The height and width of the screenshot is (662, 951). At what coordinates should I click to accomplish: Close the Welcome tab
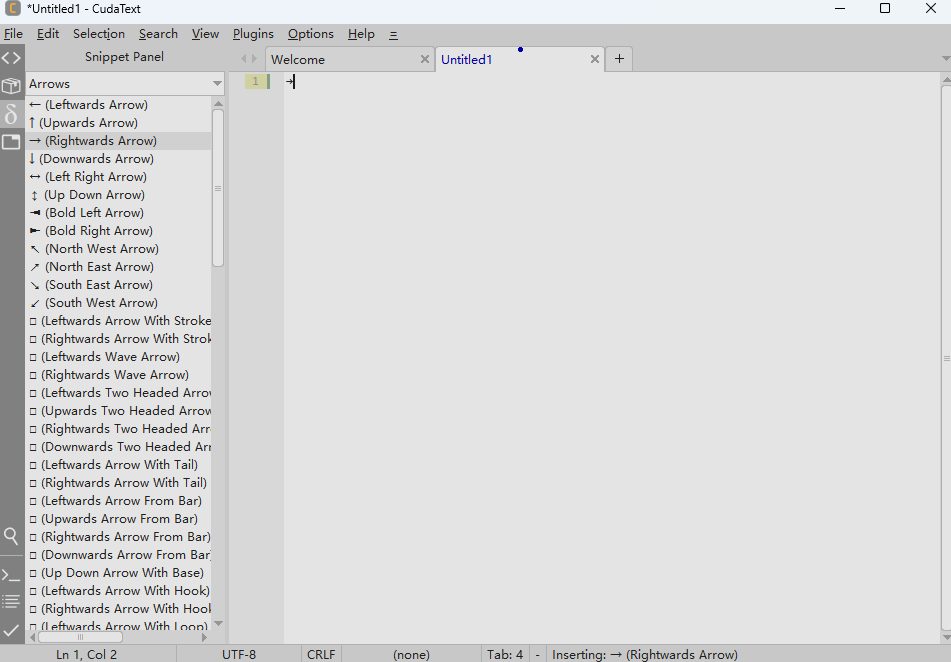pos(424,60)
